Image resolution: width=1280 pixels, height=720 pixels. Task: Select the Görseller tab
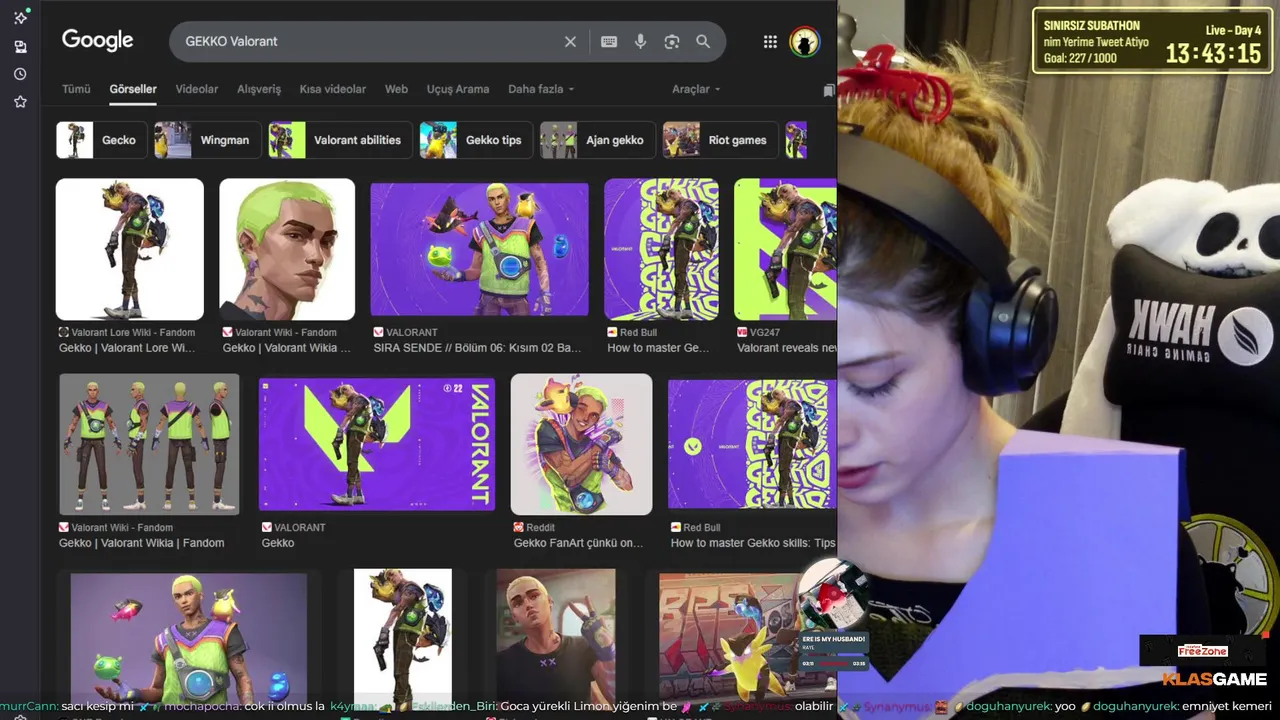(x=133, y=89)
